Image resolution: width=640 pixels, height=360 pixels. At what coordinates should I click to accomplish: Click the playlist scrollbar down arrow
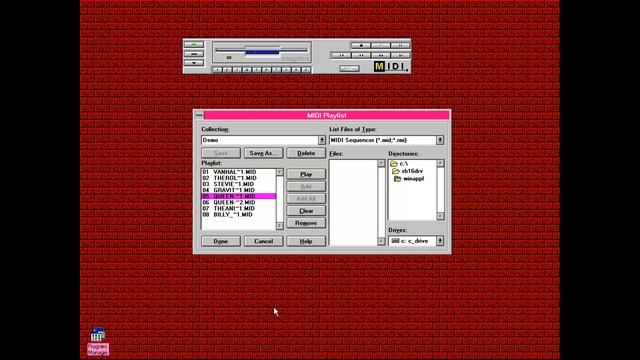point(280,226)
